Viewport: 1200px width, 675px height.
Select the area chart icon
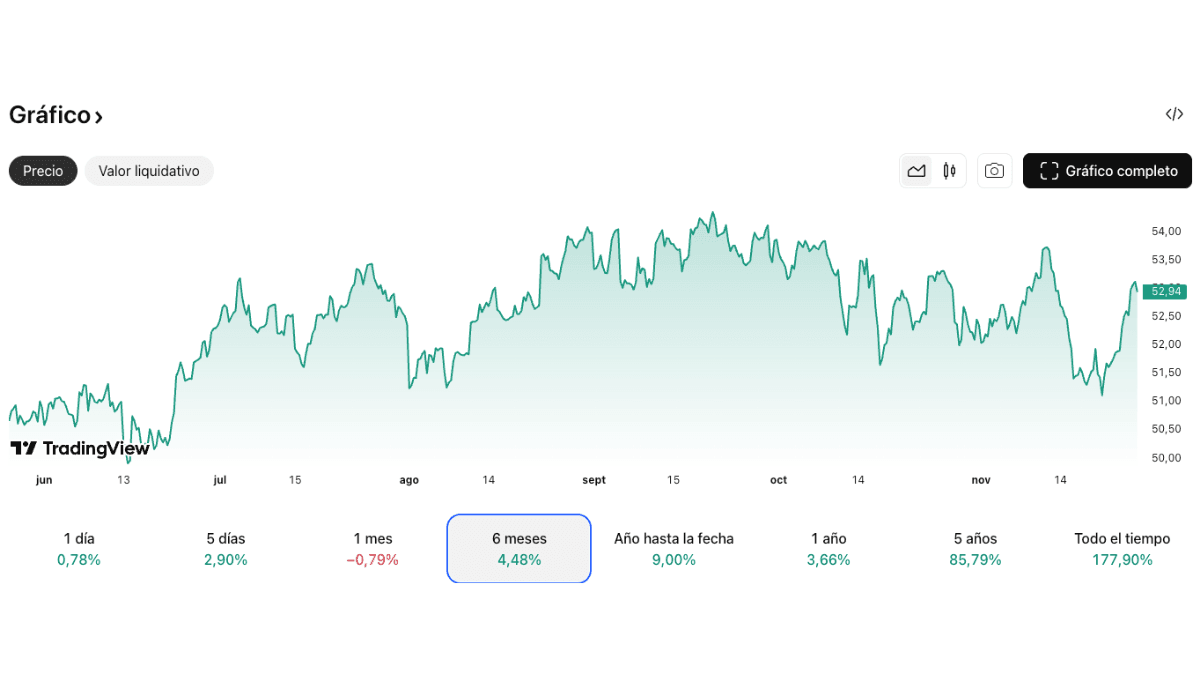tap(916, 170)
